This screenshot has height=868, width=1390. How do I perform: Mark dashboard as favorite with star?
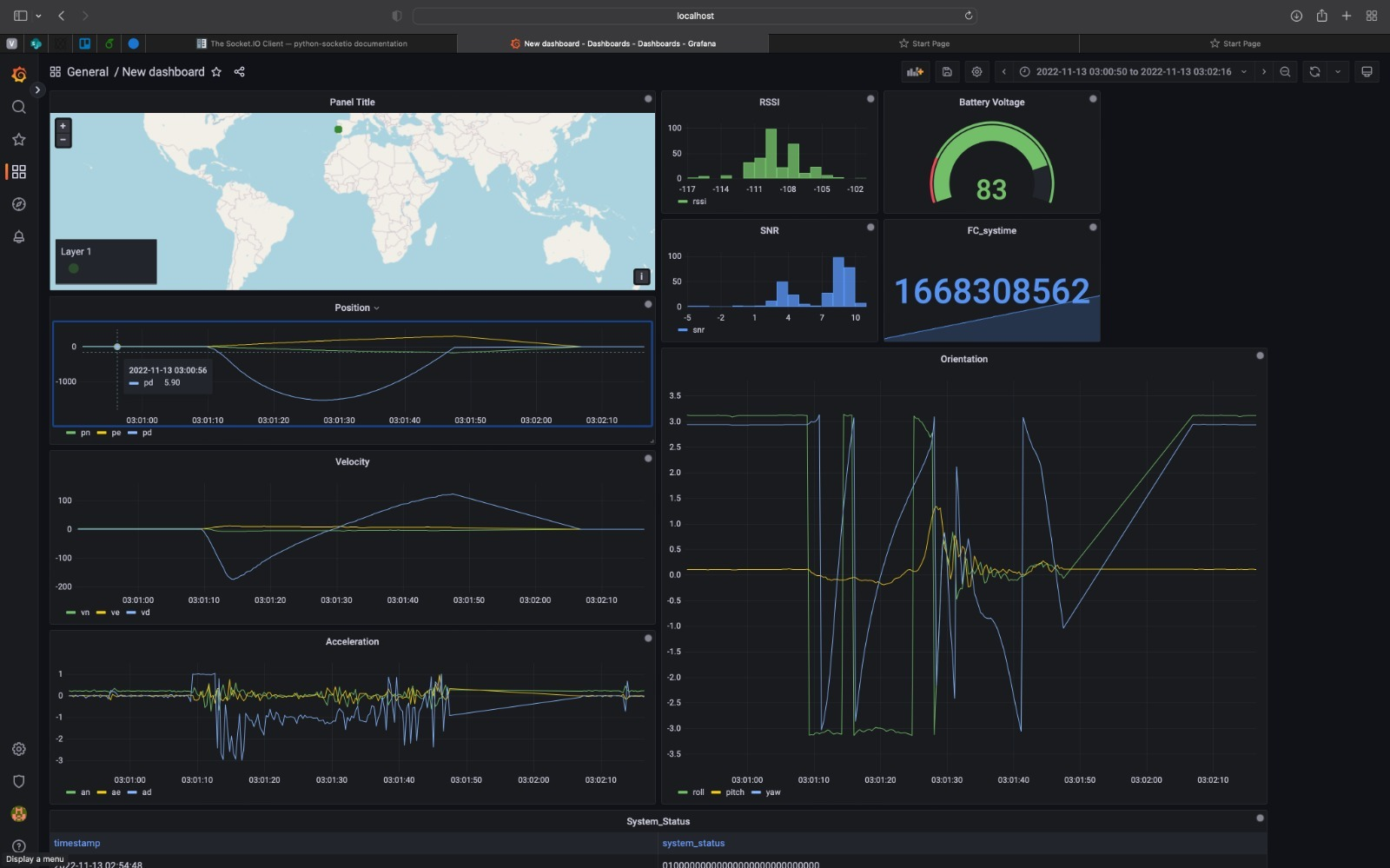[x=216, y=72]
